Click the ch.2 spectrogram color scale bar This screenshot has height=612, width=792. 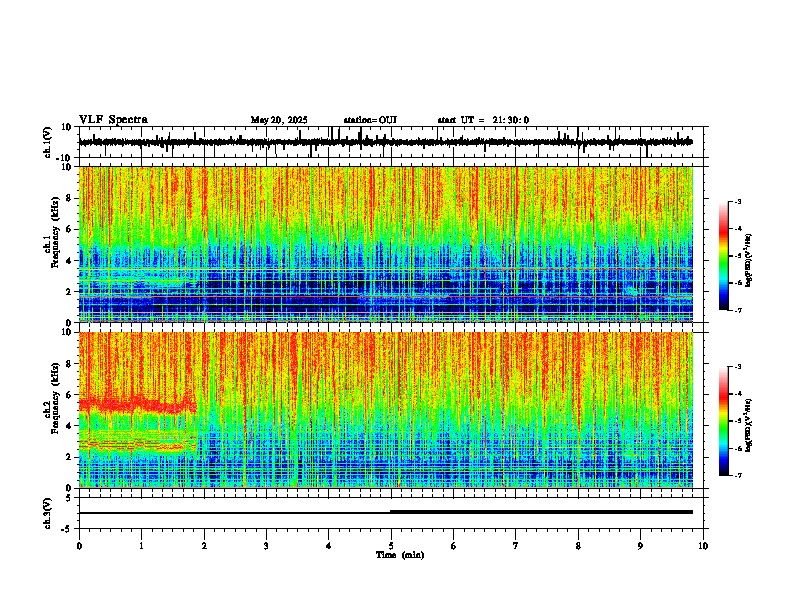[x=723, y=421]
